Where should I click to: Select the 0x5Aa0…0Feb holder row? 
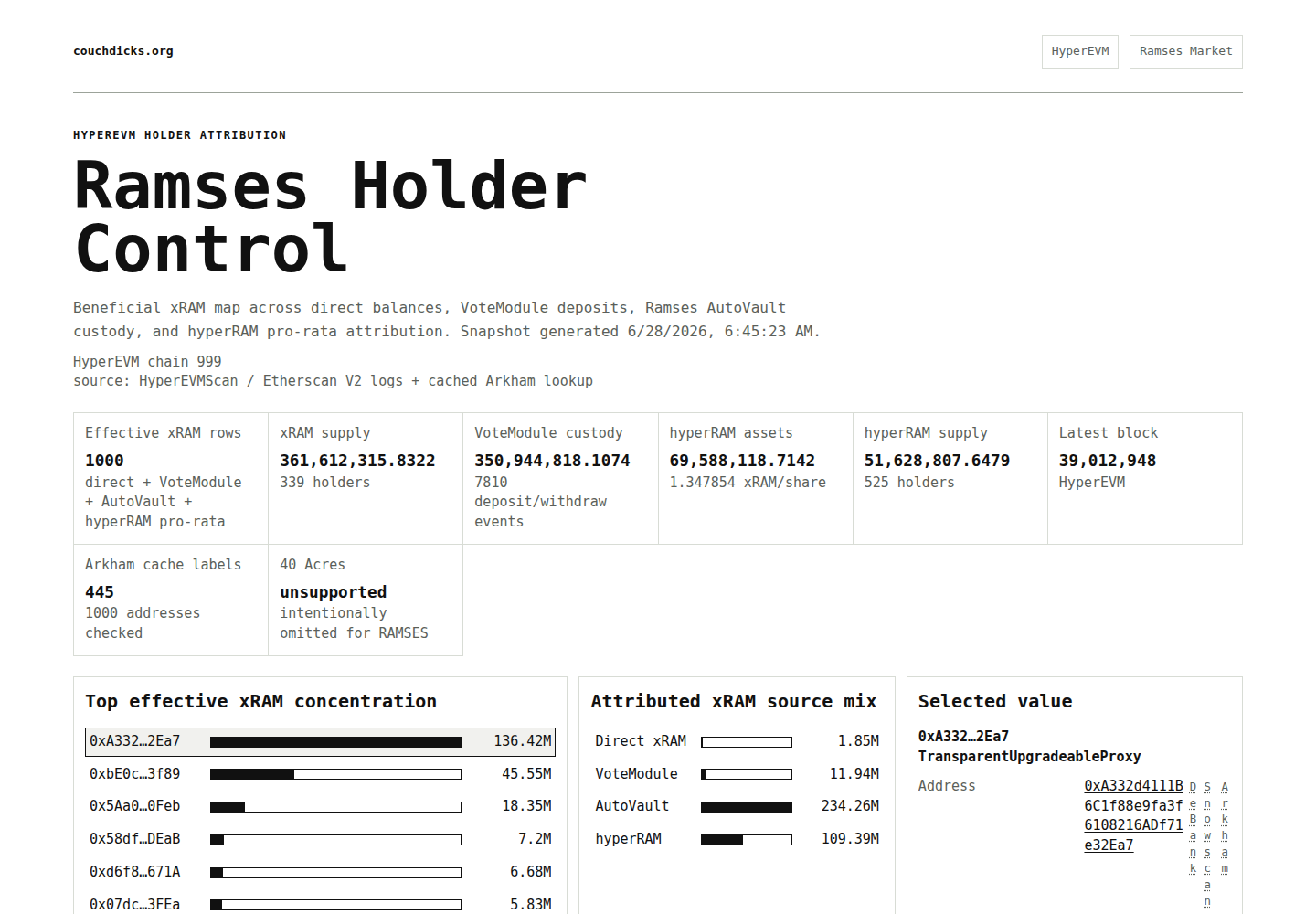pos(320,806)
